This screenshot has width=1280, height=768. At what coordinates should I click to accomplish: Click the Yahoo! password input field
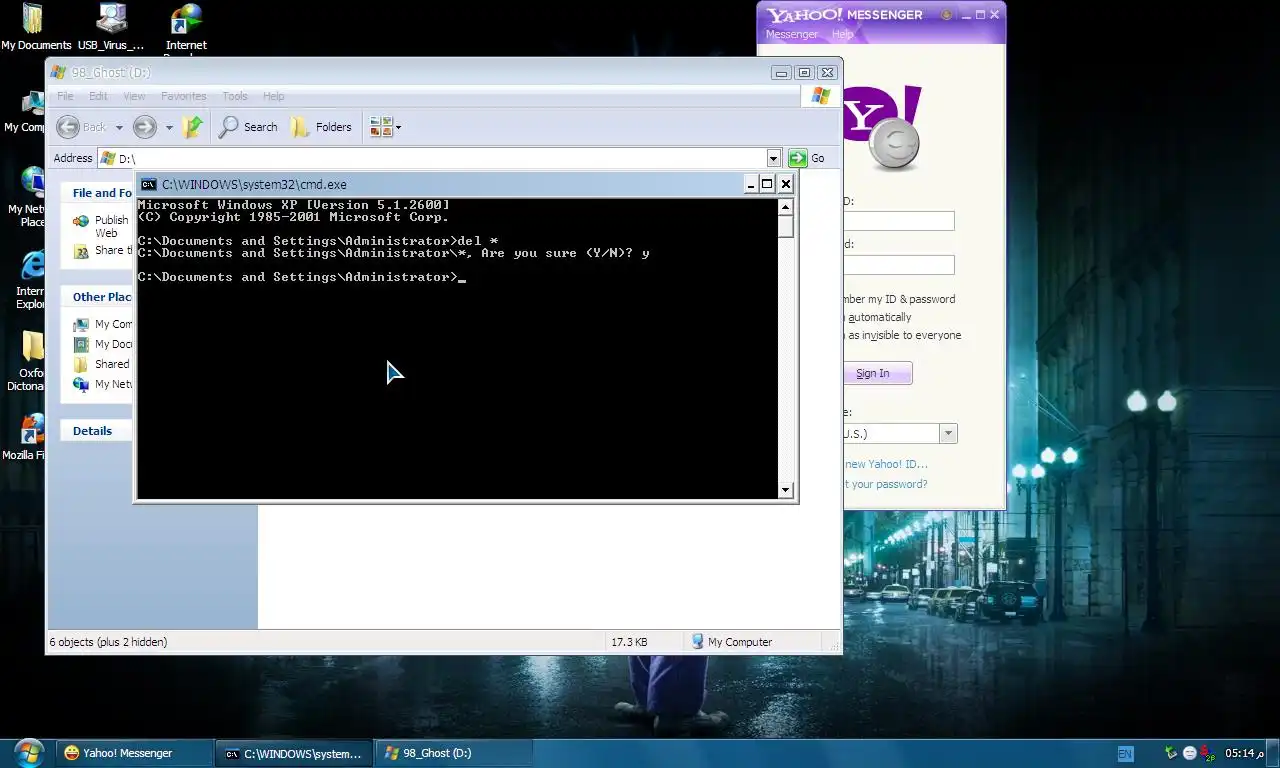coord(899,265)
